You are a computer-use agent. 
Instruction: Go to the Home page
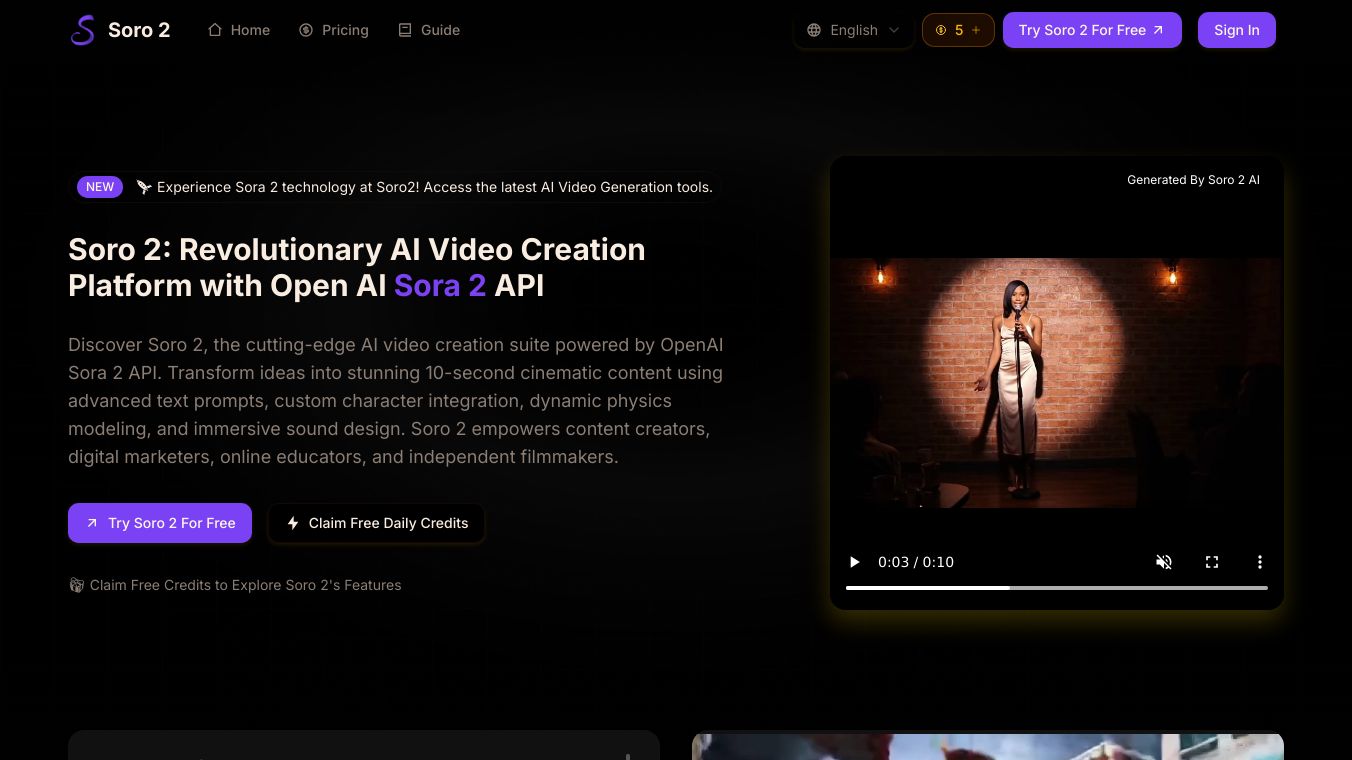click(x=239, y=30)
